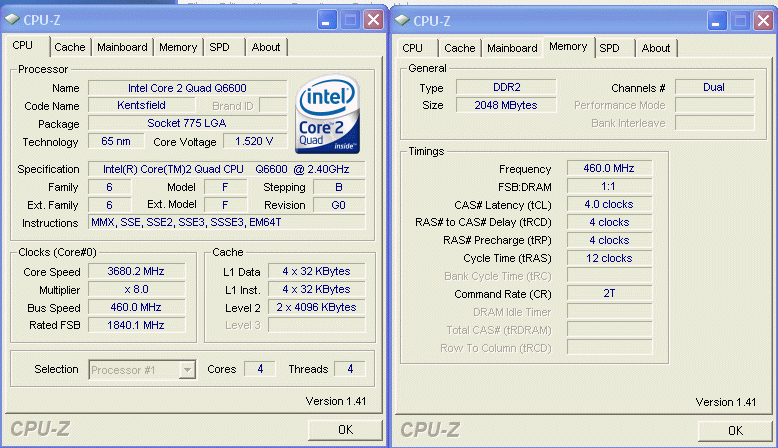Click the RAS# Precharge (tRP) value
Screen dimensions: 778x448
(x=609, y=240)
